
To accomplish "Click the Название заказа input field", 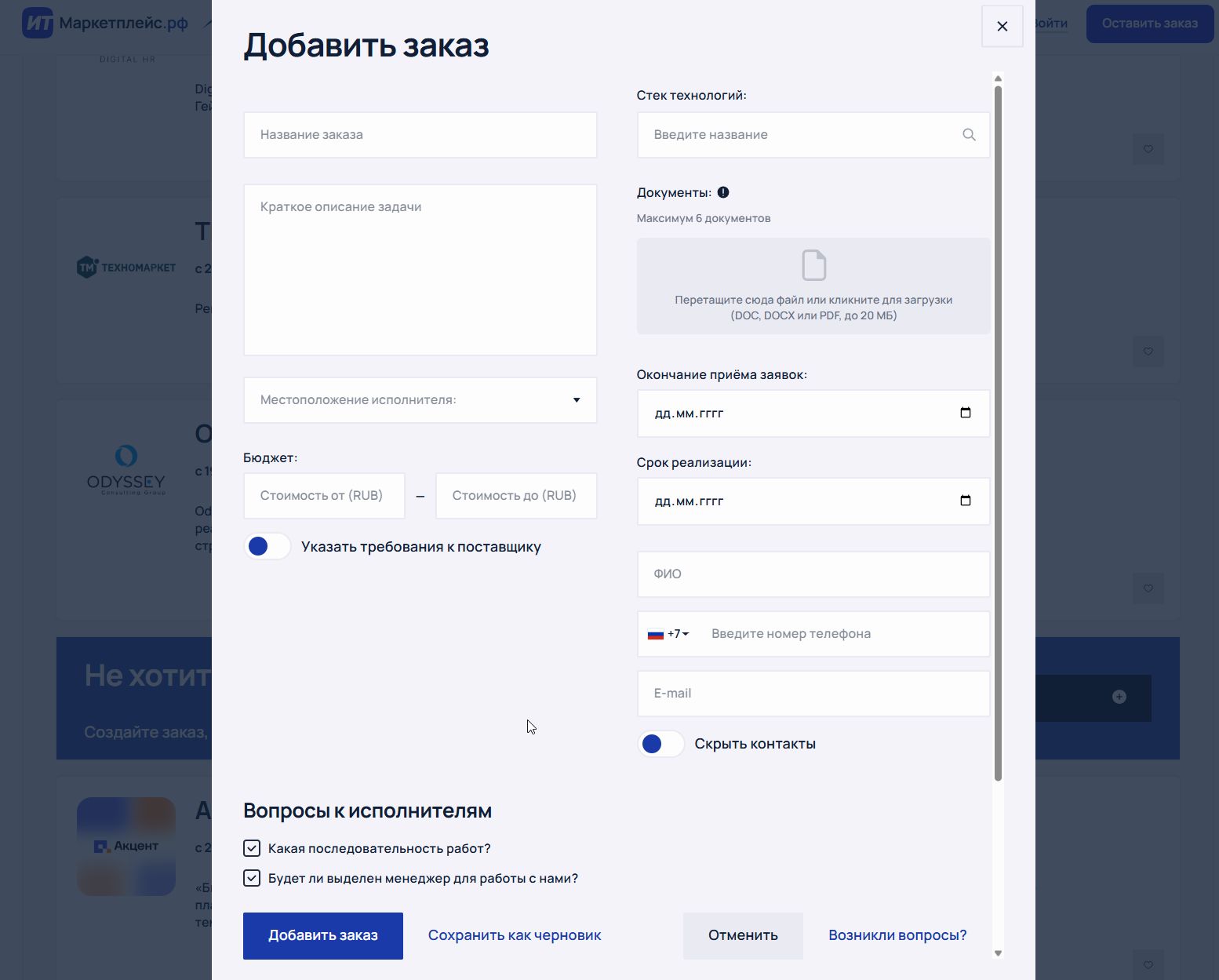I will (x=420, y=134).
